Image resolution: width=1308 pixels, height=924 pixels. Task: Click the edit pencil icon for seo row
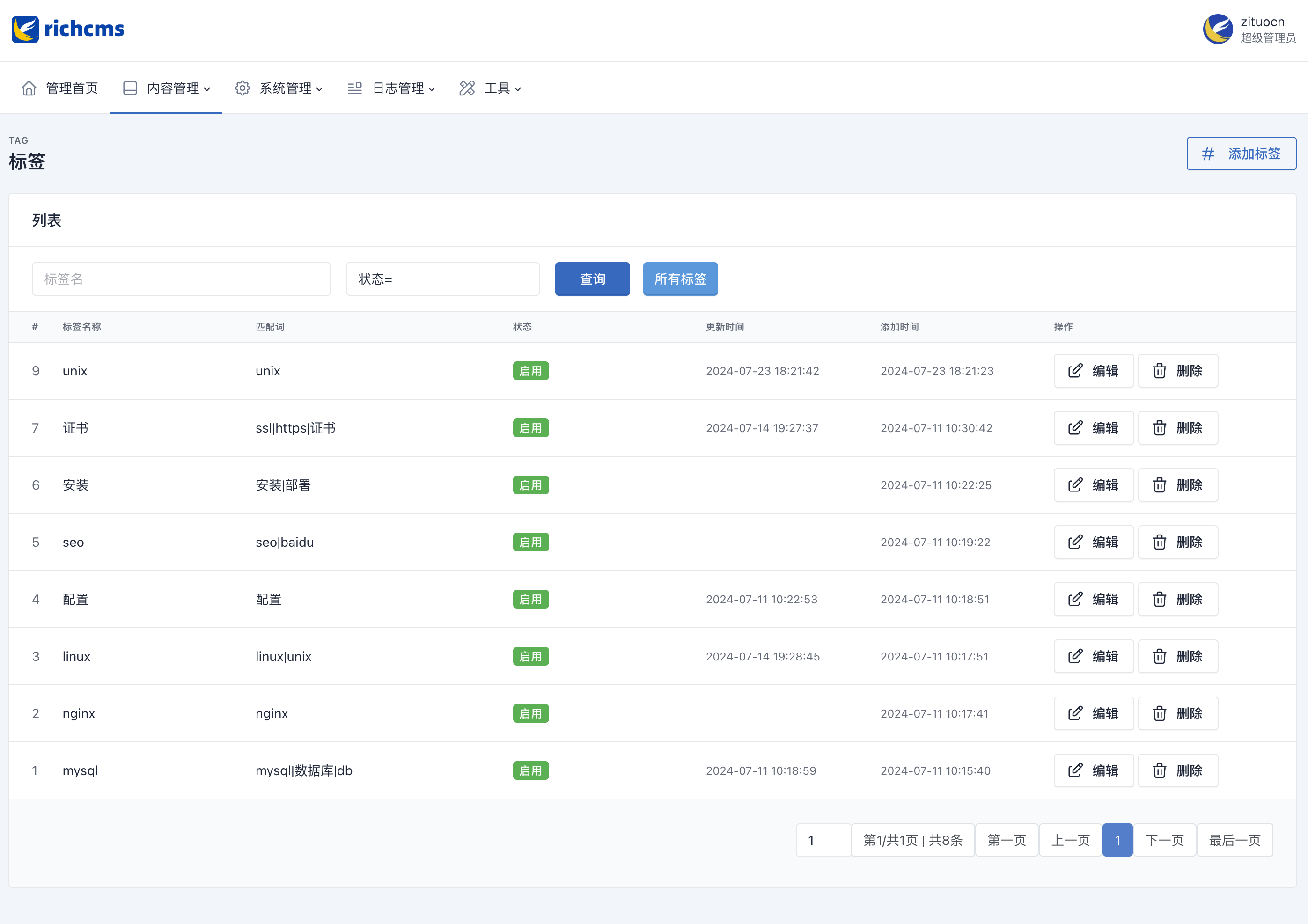(x=1075, y=542)
